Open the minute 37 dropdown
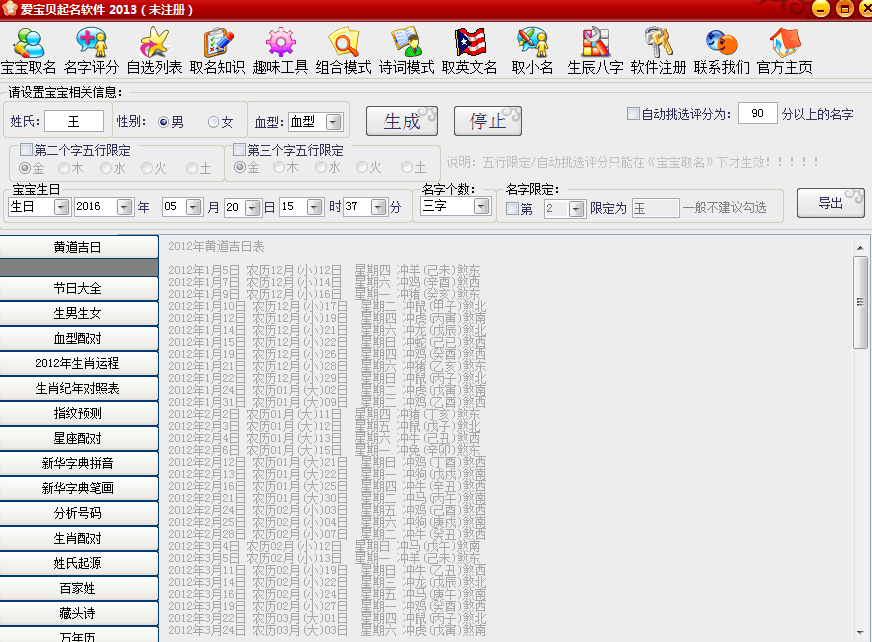Viewport: 872px width, 642px height. tap(379, 207)
